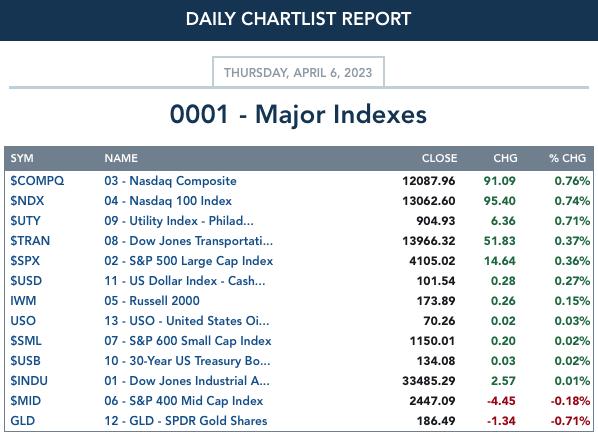Select 02 - S&P 500 Large Cap Index
The width and height of the screenshot is (598, 435).
point(188,261)
